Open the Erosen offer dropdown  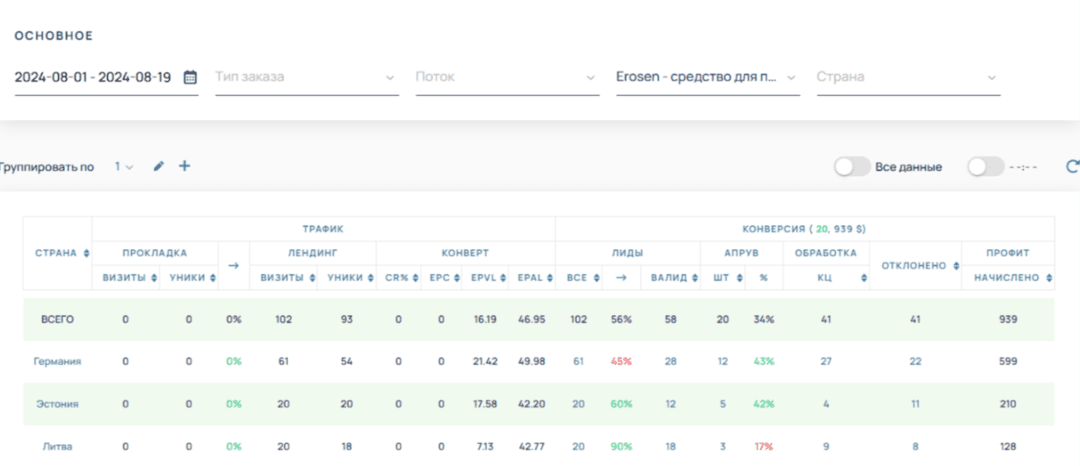click(x=707, y=77)
